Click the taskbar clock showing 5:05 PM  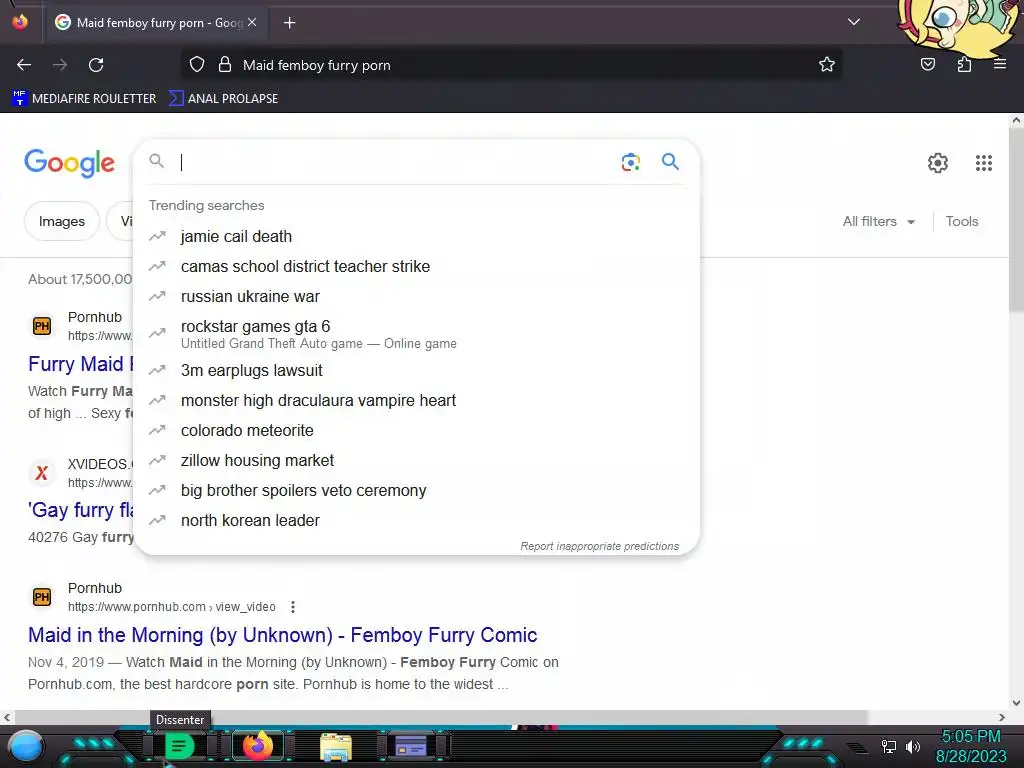971,746
